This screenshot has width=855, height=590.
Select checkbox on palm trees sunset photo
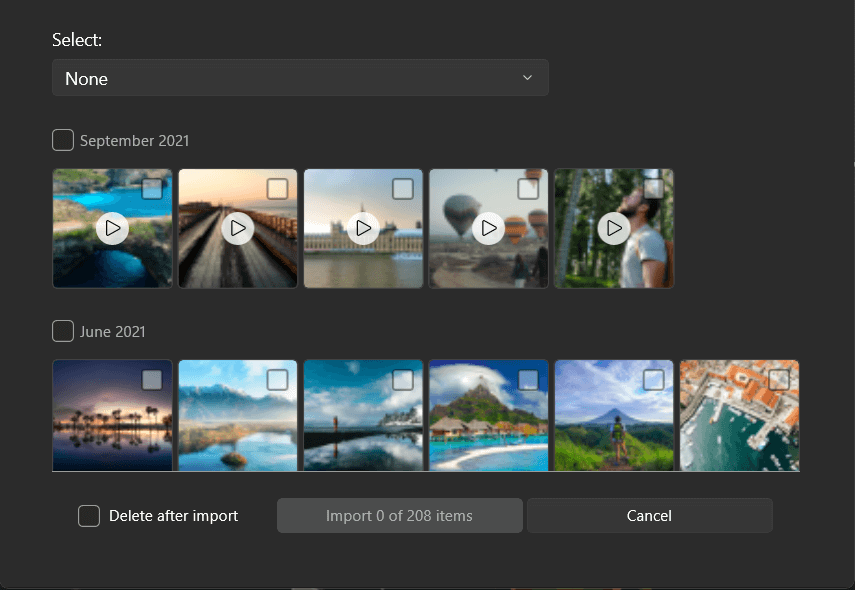(x=152, y=380)
